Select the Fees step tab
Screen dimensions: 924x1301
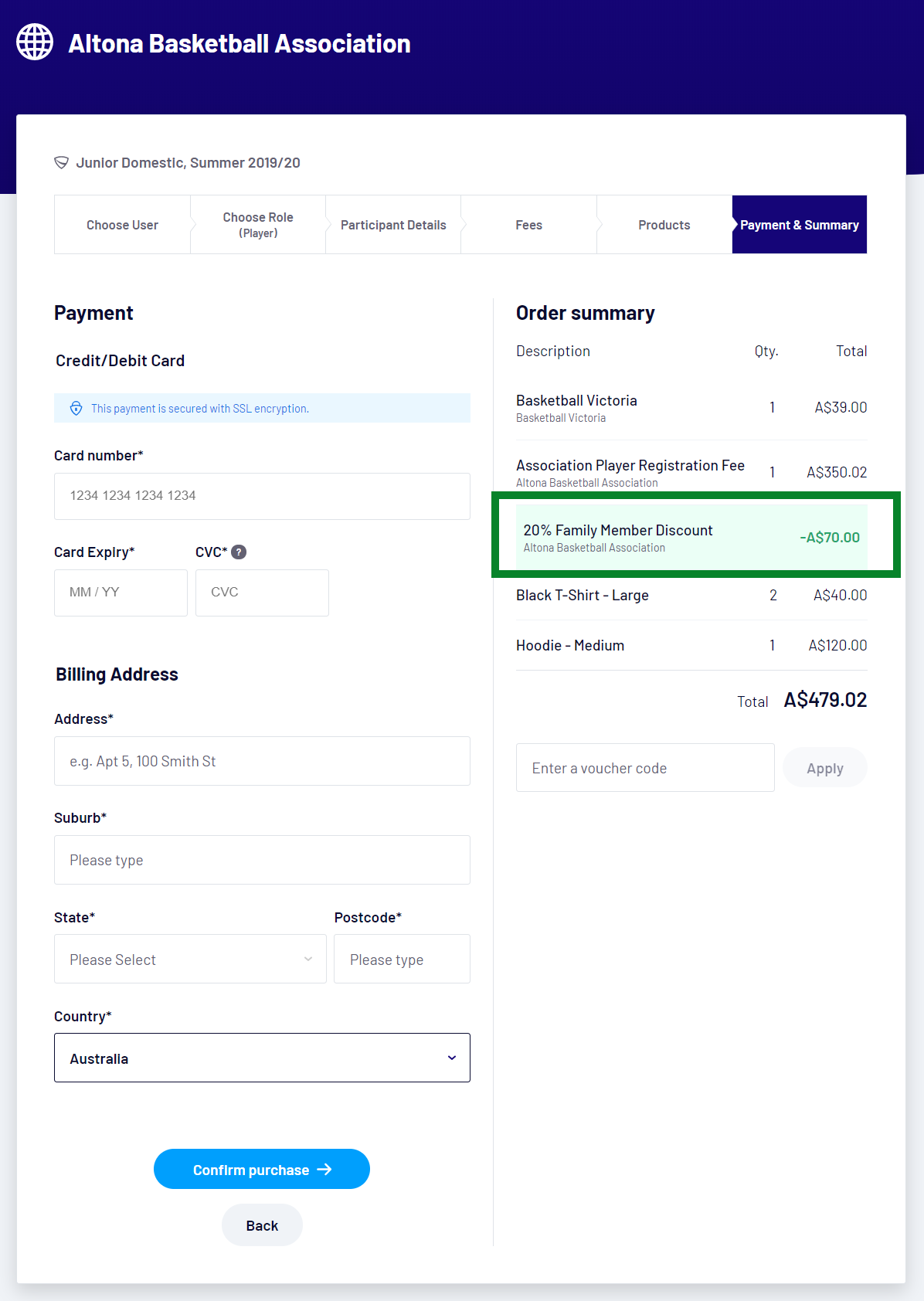(x=528, y=225)
